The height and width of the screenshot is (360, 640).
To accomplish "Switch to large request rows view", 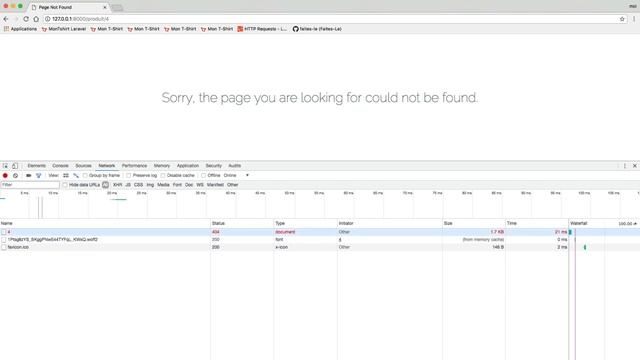I will point(66,176).
